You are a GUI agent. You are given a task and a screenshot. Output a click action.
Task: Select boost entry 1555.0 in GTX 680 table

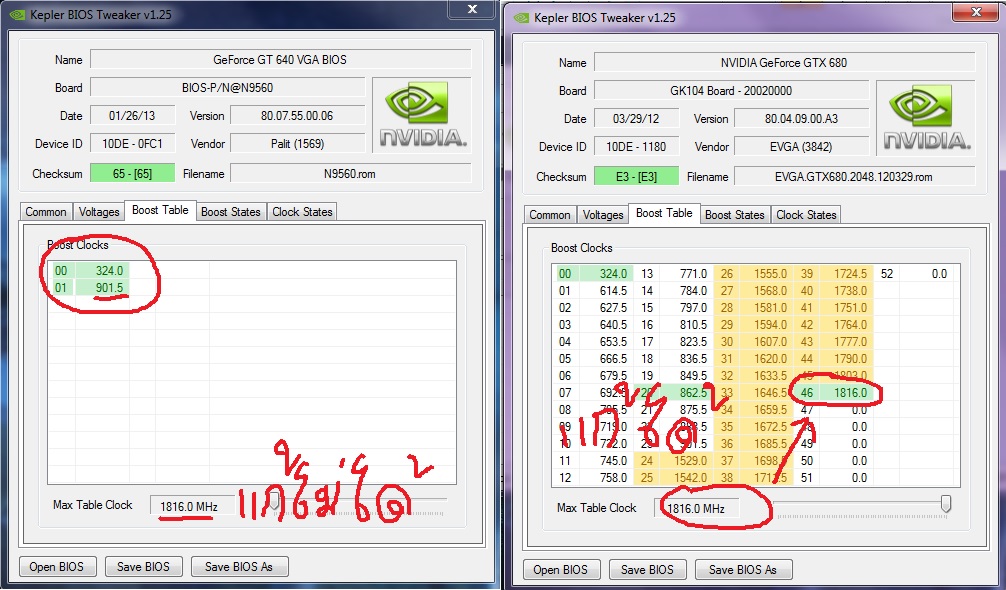767,274
